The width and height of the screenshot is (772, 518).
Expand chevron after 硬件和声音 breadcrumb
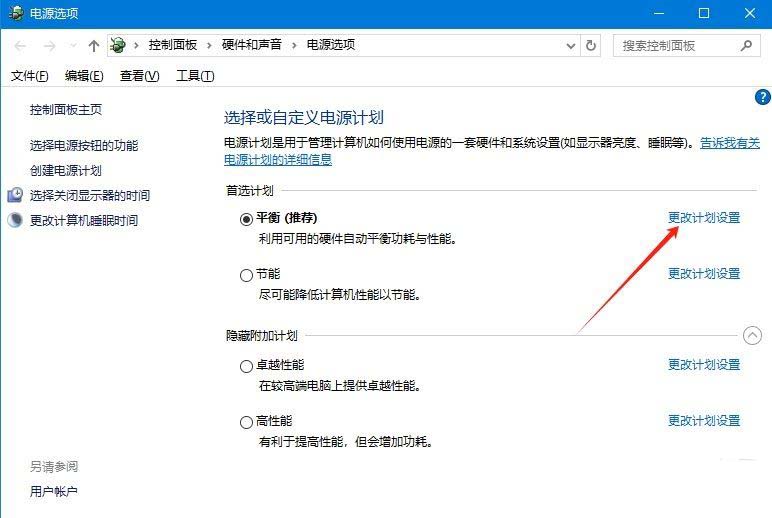pos(294,46)
